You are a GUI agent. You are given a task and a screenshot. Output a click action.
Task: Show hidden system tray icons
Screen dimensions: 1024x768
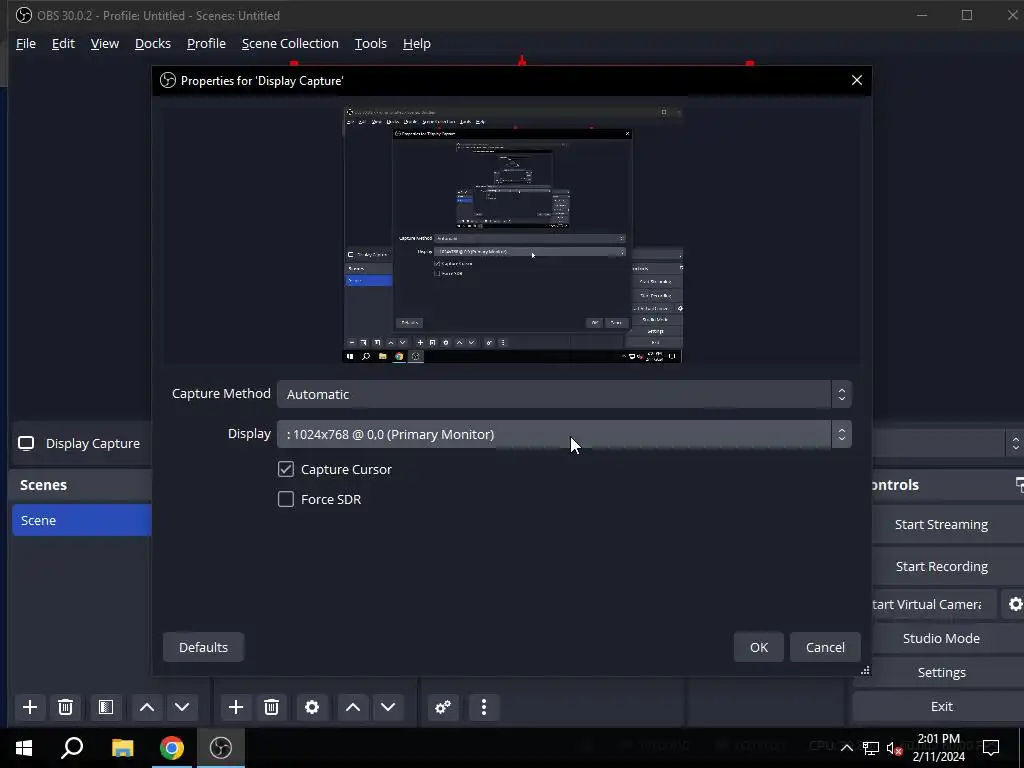coord(846,748)
